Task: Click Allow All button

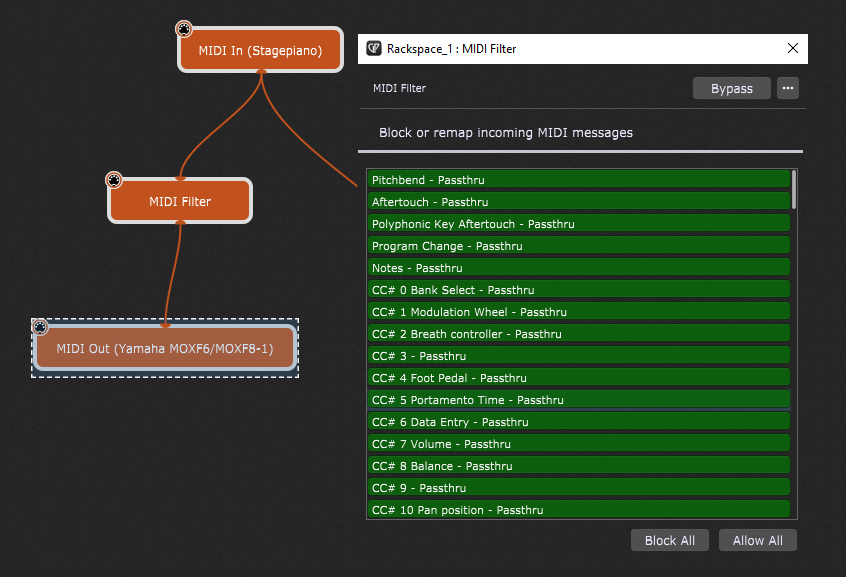Action: click(x=758, y=540)
